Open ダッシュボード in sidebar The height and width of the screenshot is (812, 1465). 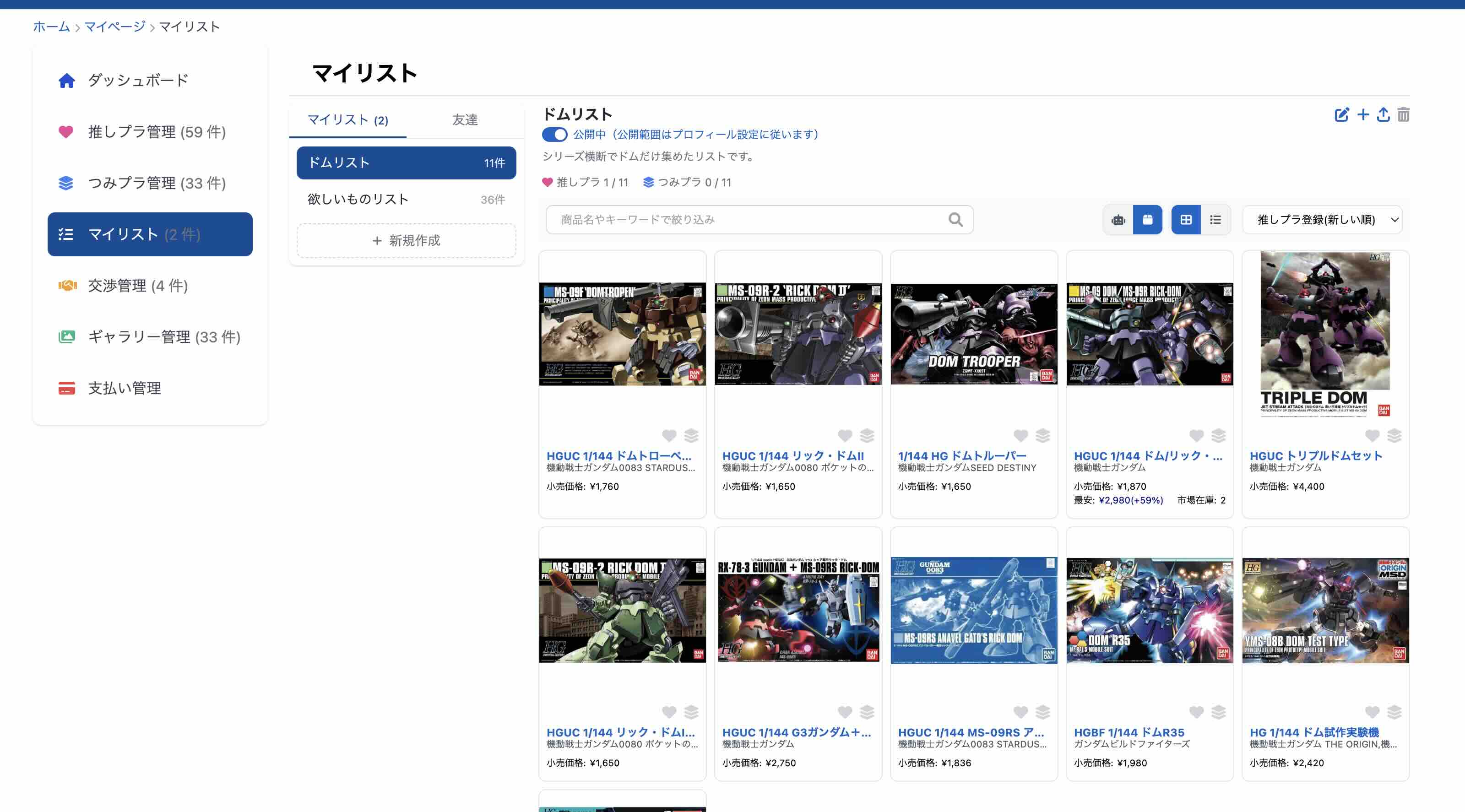coord(150,81)
